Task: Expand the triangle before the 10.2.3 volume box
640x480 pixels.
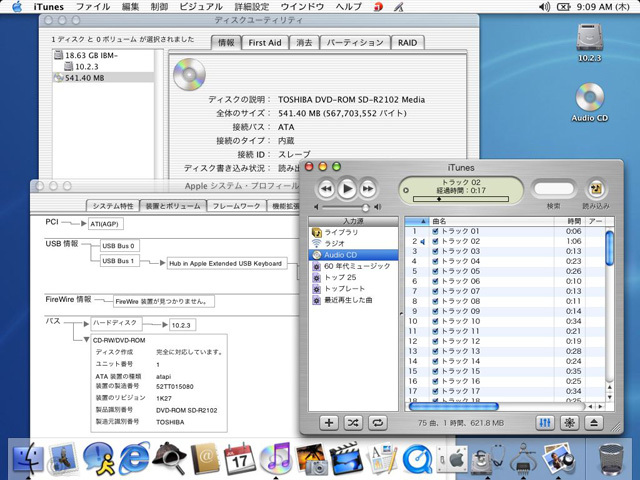Action: [164, 324]
